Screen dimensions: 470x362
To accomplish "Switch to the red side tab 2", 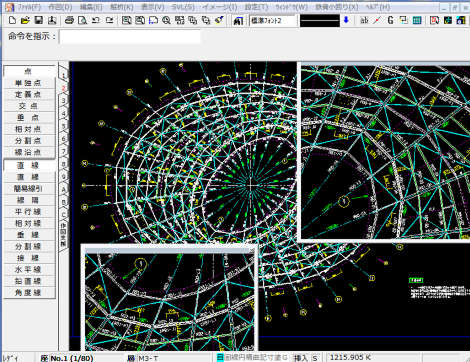I will click(x=63, y=88).
